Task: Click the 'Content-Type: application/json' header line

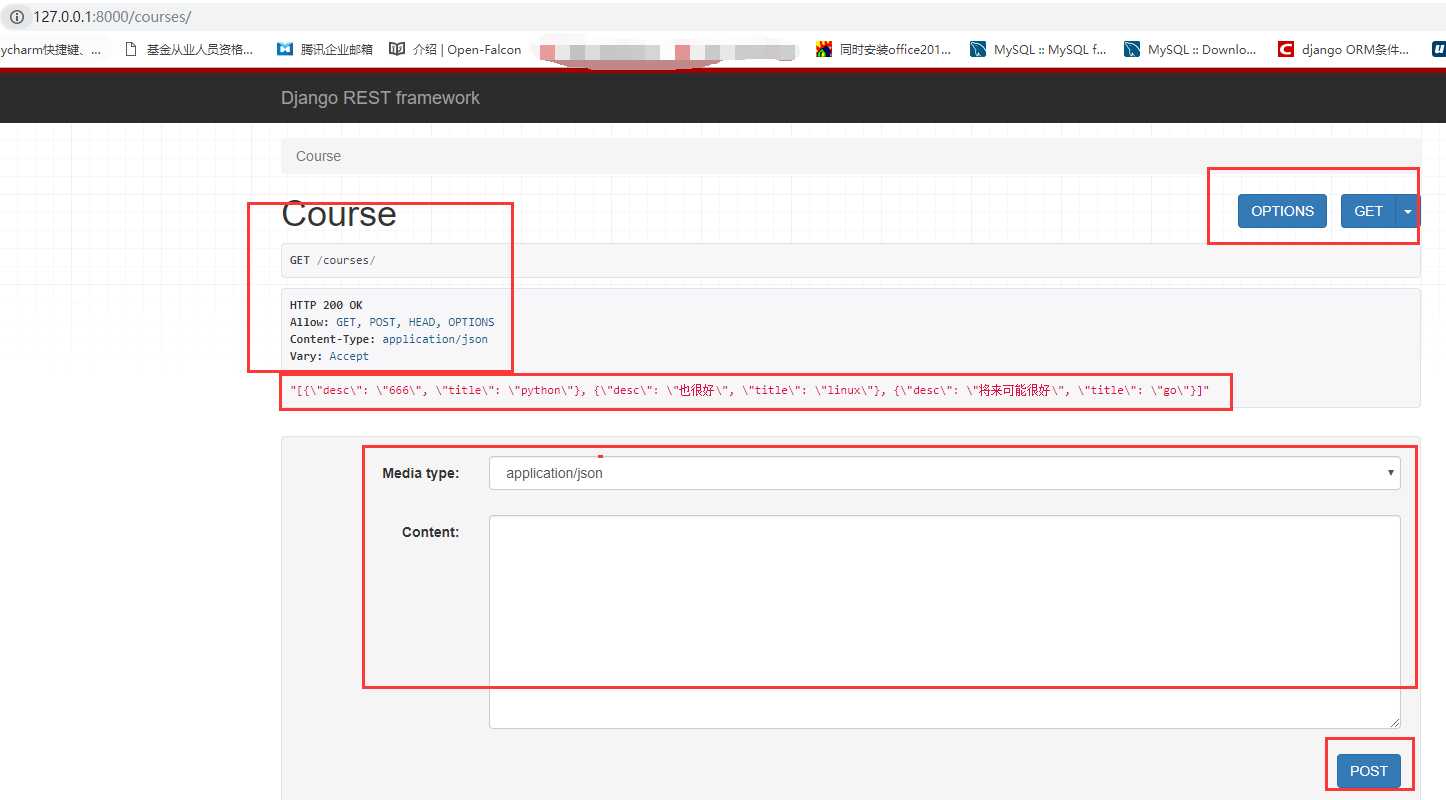Action: [x=389, y=339]
